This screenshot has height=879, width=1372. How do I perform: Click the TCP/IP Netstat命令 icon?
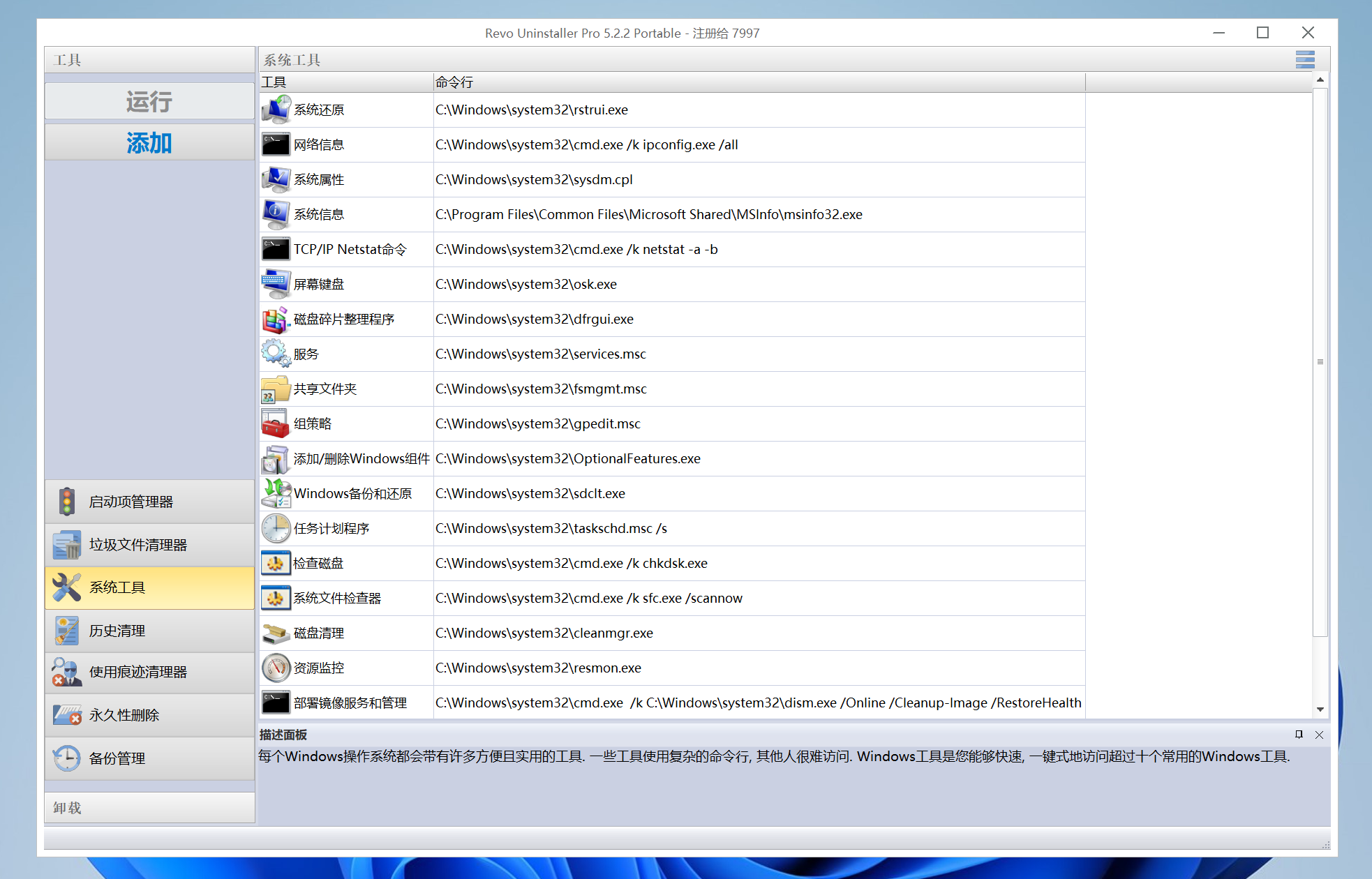pos(276,250)
